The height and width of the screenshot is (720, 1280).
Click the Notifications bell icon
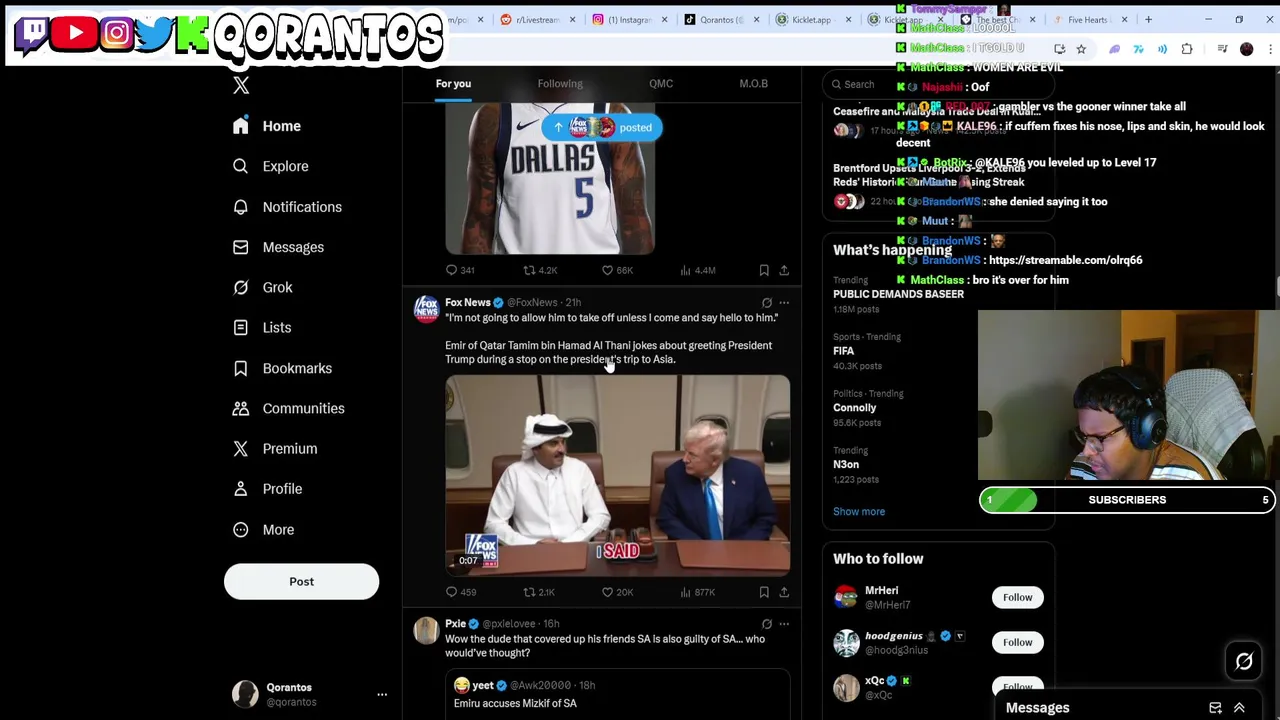pyautogui.click(x=240, y=207)
